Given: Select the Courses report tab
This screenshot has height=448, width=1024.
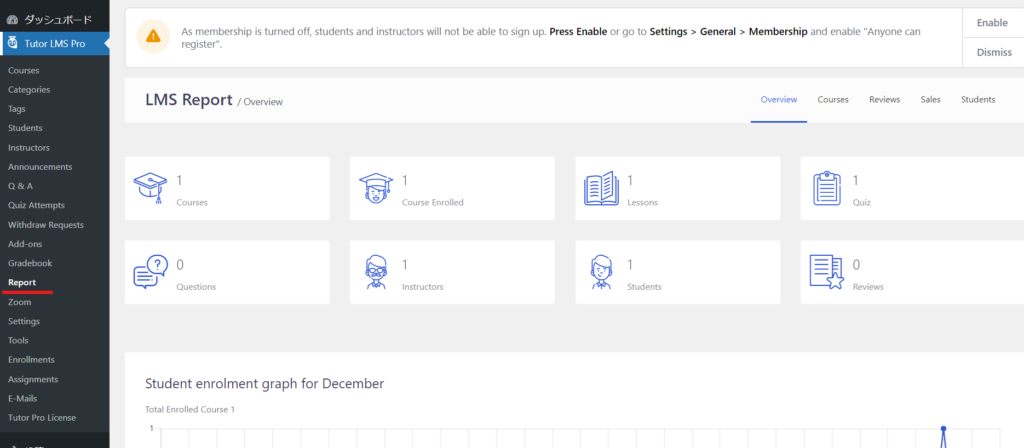Looking at the screenshot, I should click(832, 100).
